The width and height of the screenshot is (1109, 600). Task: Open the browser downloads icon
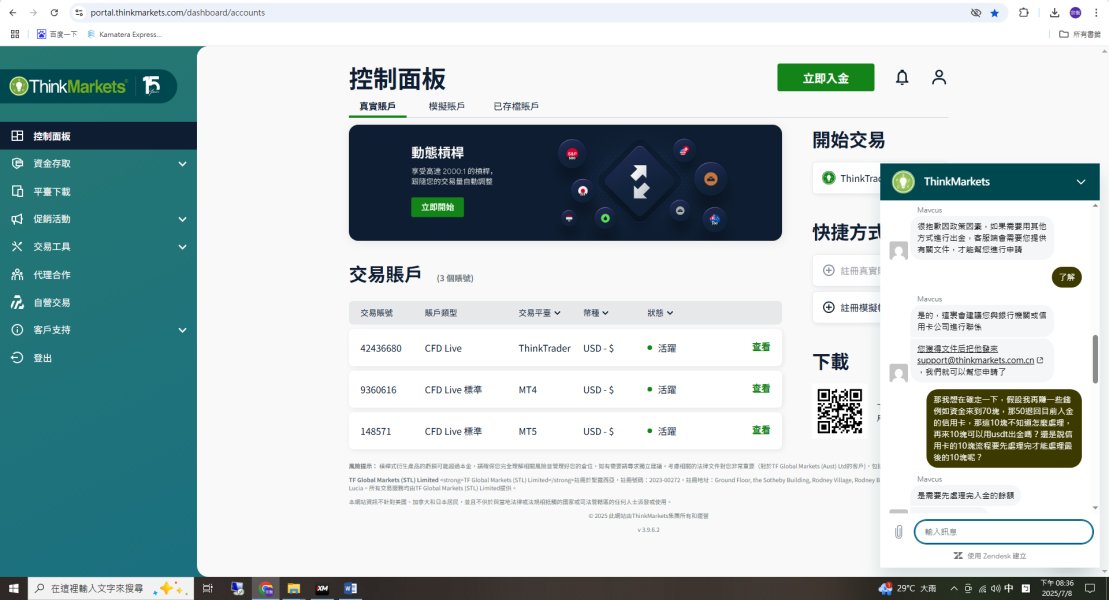click(x=1054, y=13)
